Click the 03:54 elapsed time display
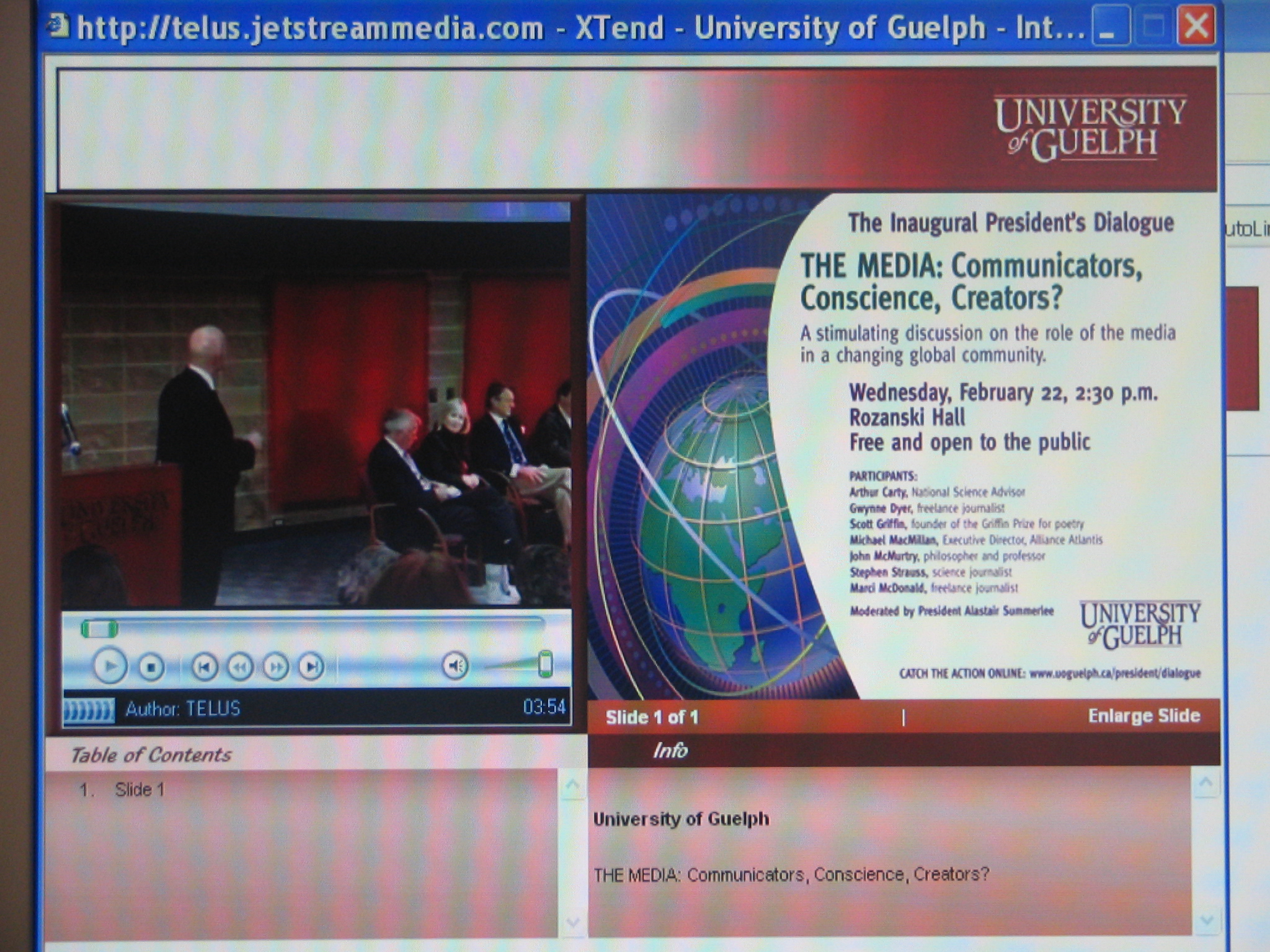 pos(544,707)
